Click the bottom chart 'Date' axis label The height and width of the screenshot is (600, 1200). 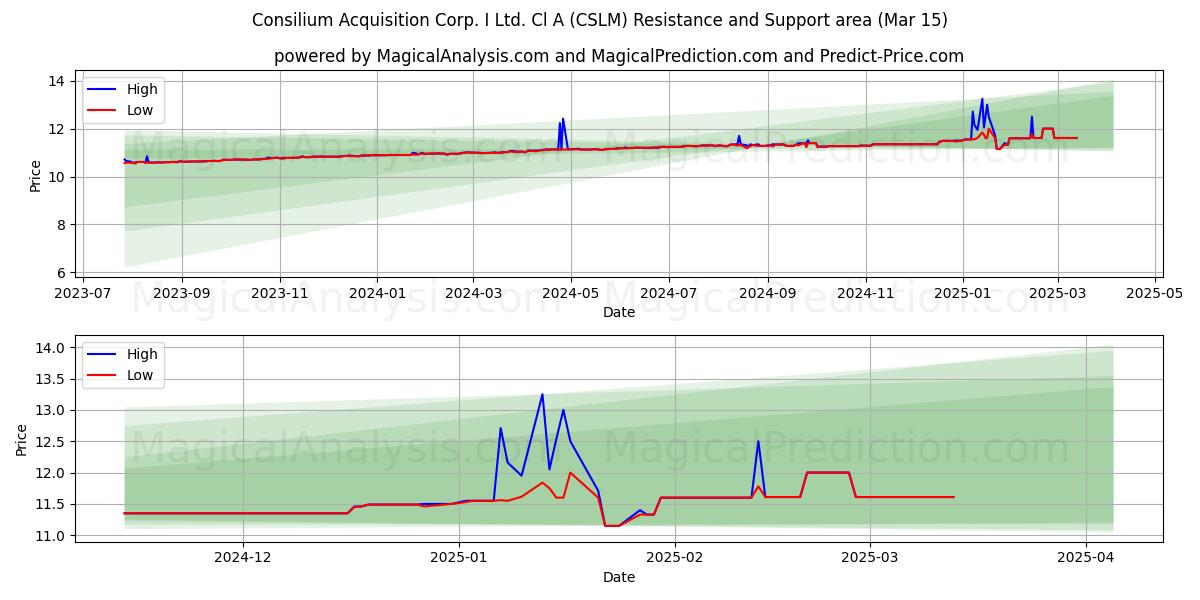click(619, 577)
